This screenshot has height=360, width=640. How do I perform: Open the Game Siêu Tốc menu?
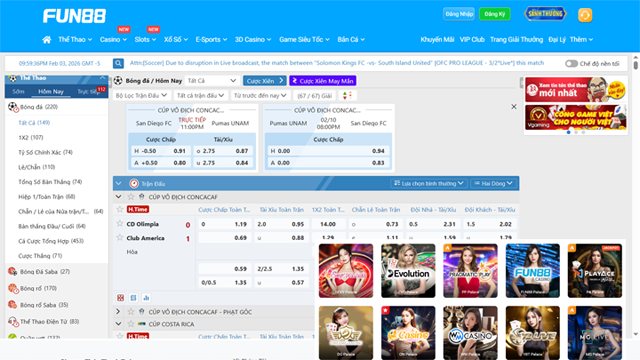[304, 40]
